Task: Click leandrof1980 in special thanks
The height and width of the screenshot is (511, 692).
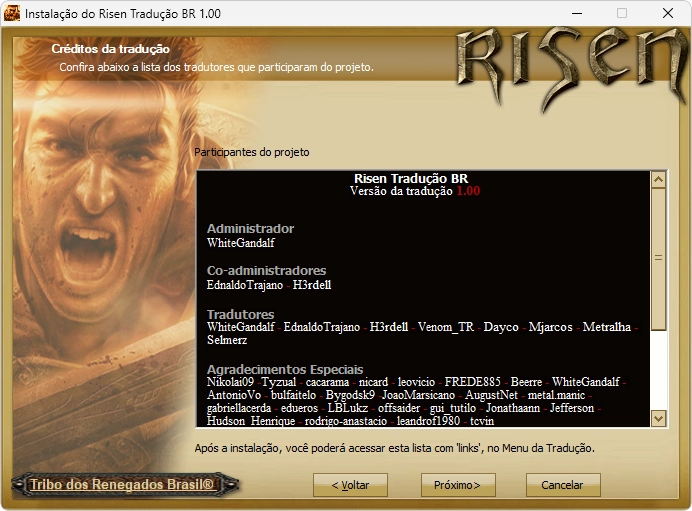Action: [x=428, y=421]
